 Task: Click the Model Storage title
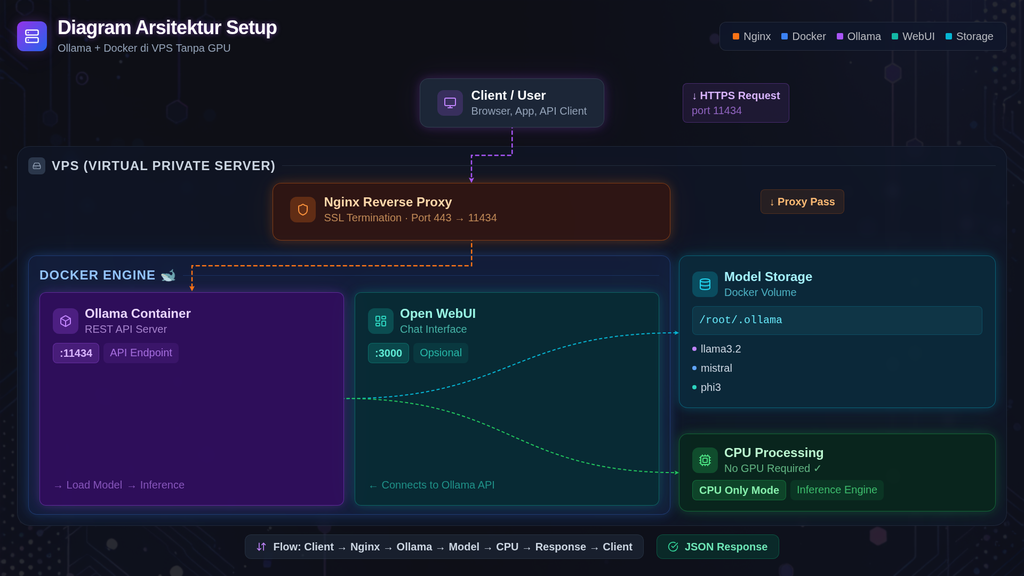pos(768,277)
